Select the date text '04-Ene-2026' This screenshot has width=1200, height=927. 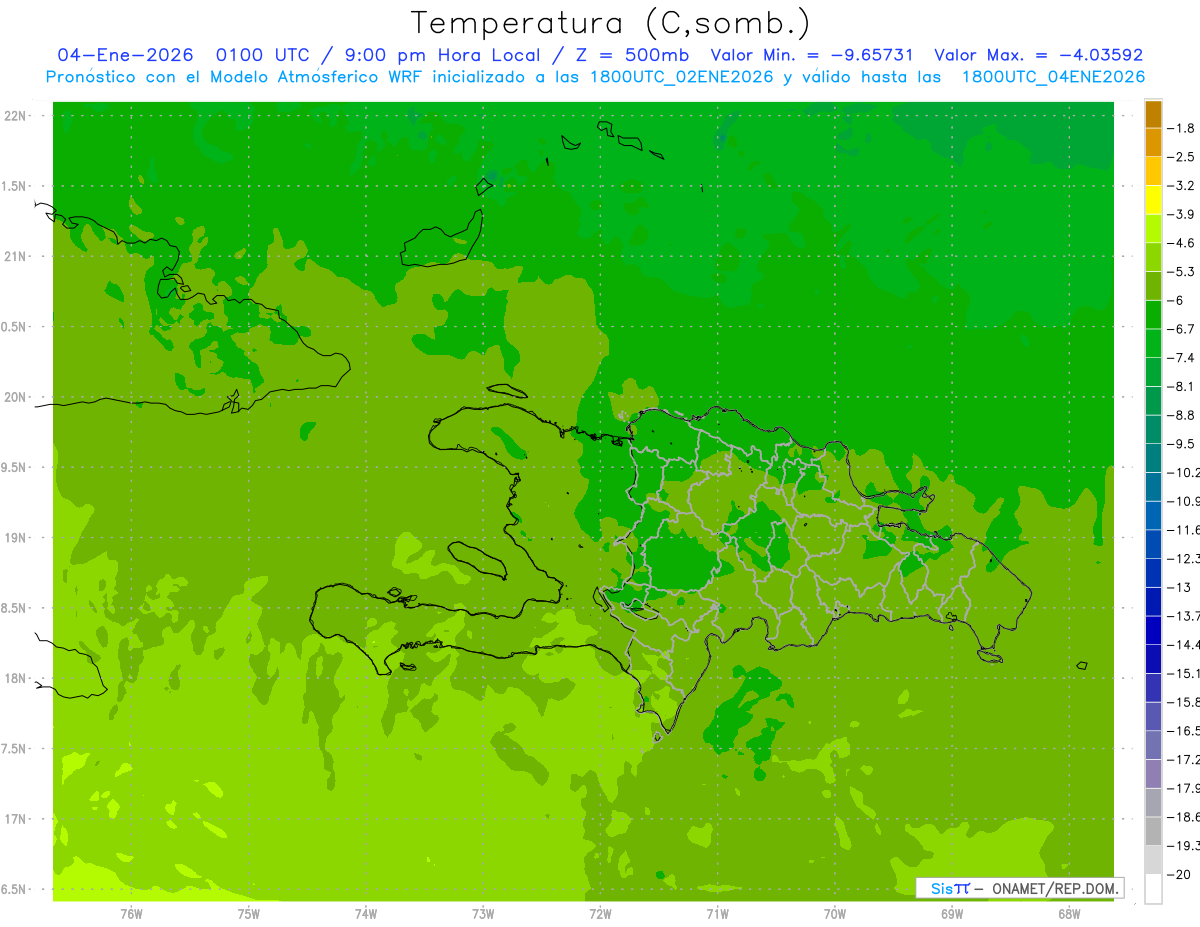coord(125,55)
